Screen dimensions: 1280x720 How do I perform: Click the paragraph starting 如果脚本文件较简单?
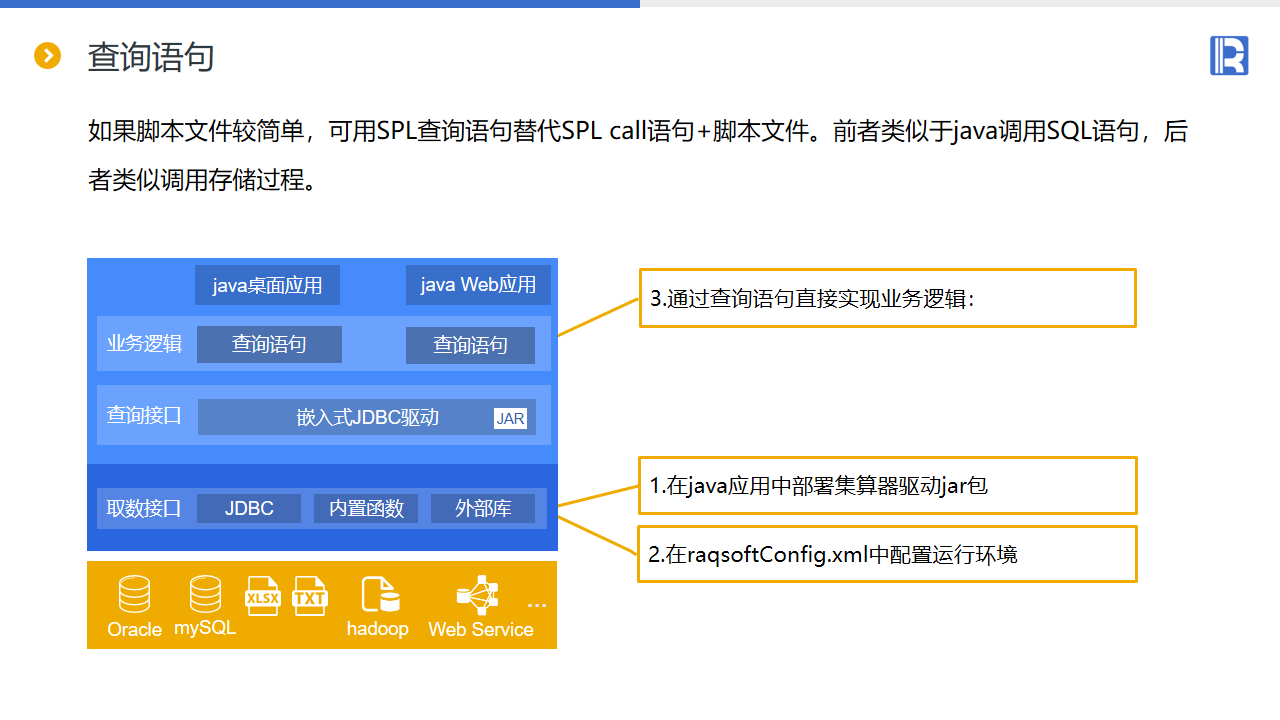click(638, 157)
